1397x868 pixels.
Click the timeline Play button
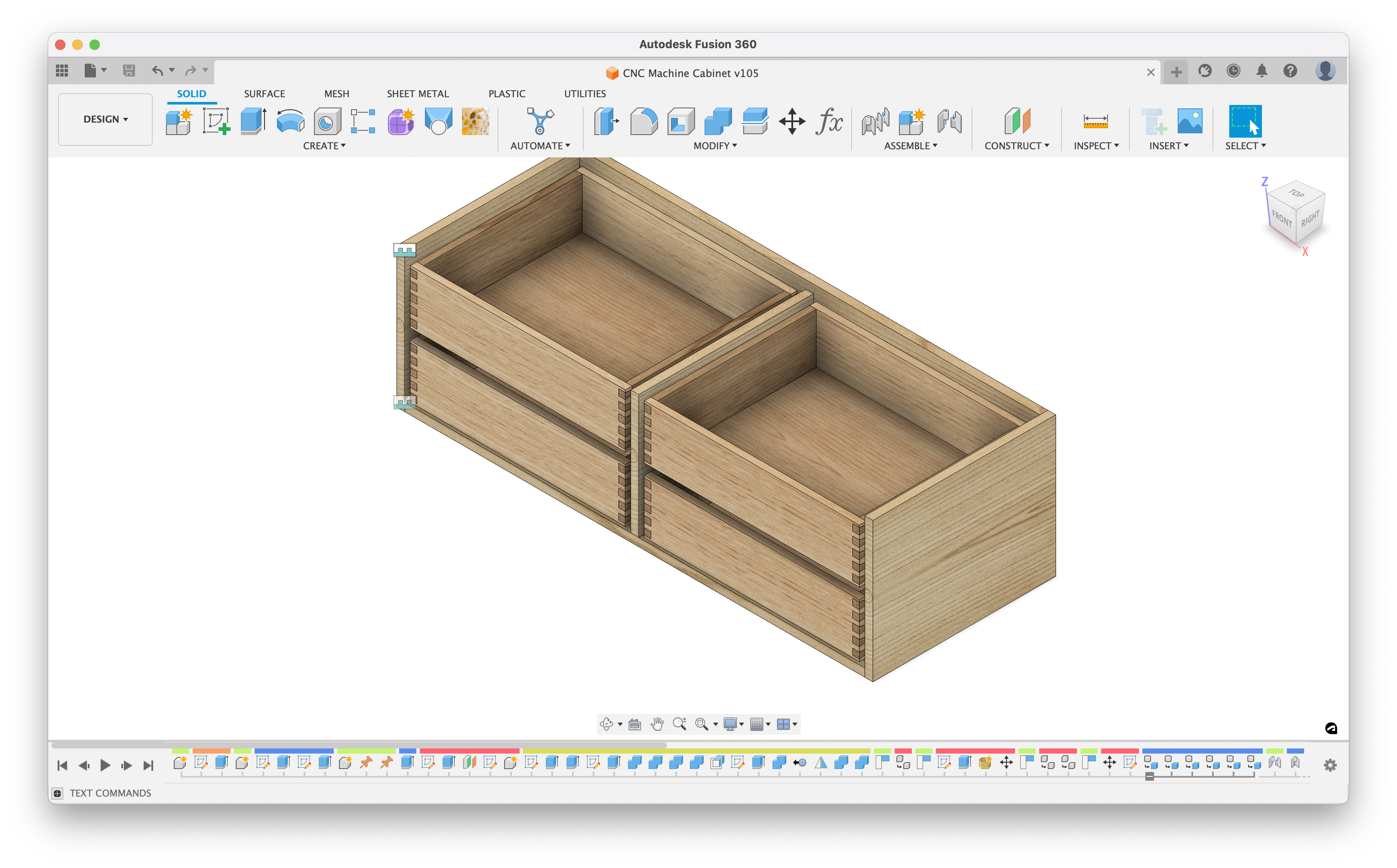tap(105, 765)
